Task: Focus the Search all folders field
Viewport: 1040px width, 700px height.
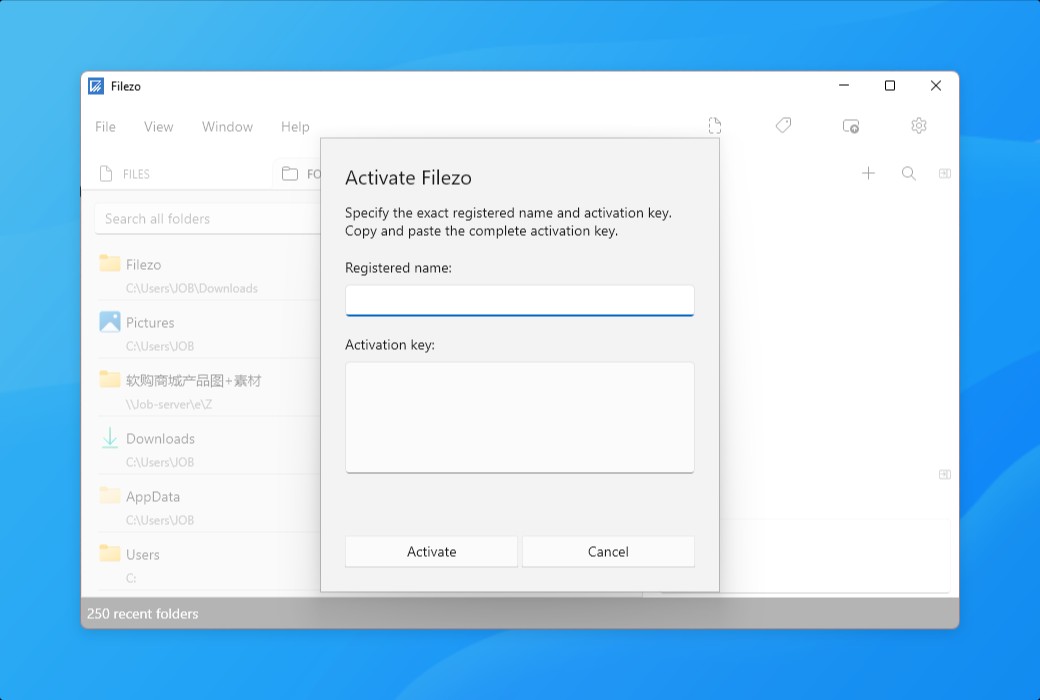Action: 208,219
